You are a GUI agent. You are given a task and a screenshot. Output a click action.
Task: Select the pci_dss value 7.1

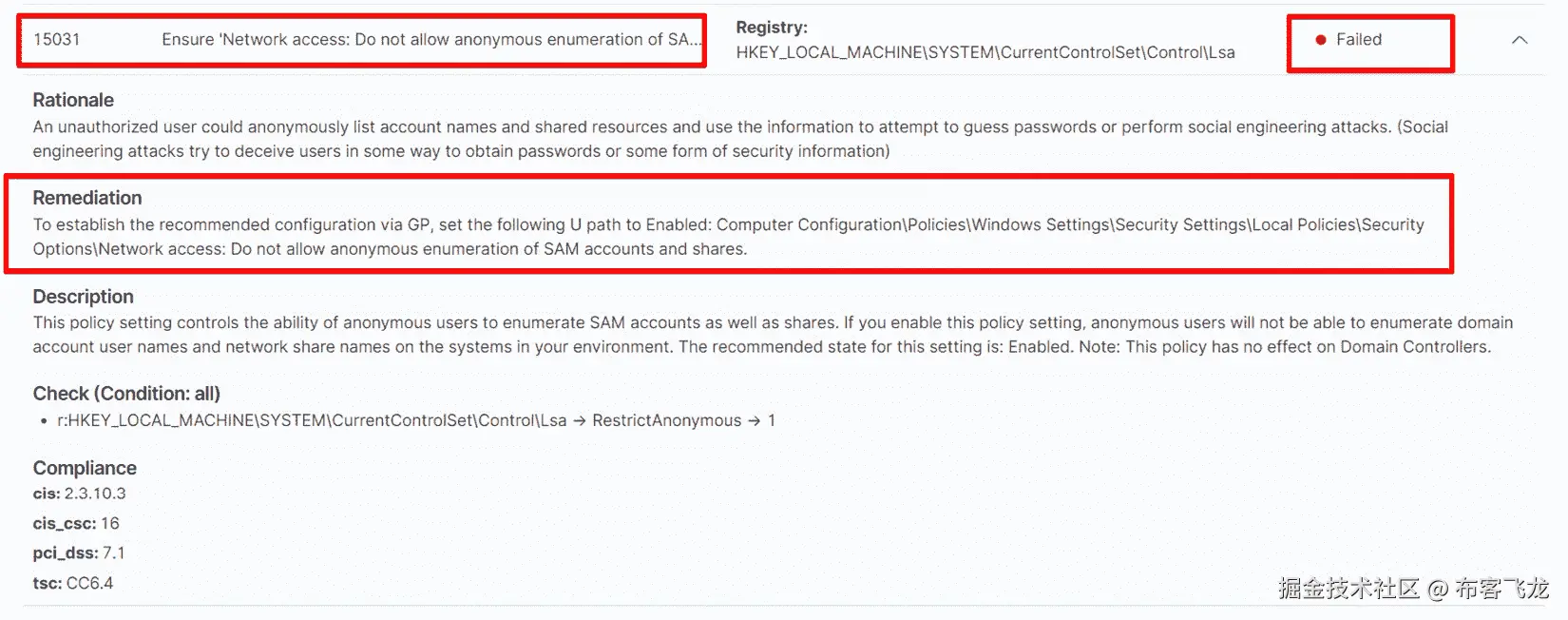tap(114, 552)
